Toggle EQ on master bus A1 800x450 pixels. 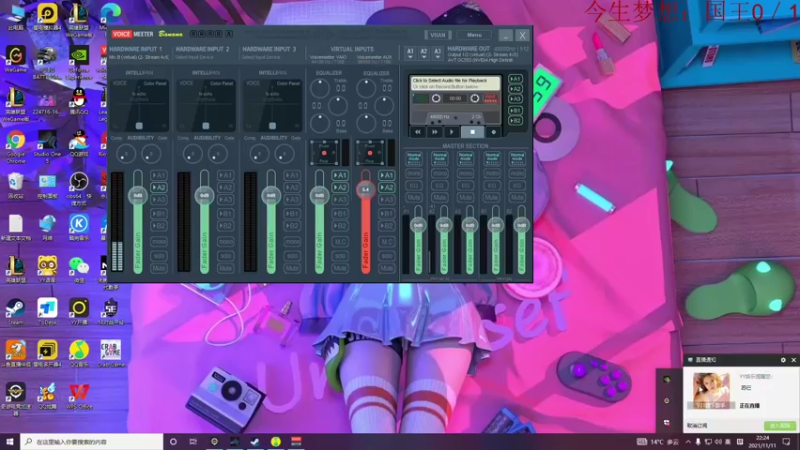click(414, 185)
